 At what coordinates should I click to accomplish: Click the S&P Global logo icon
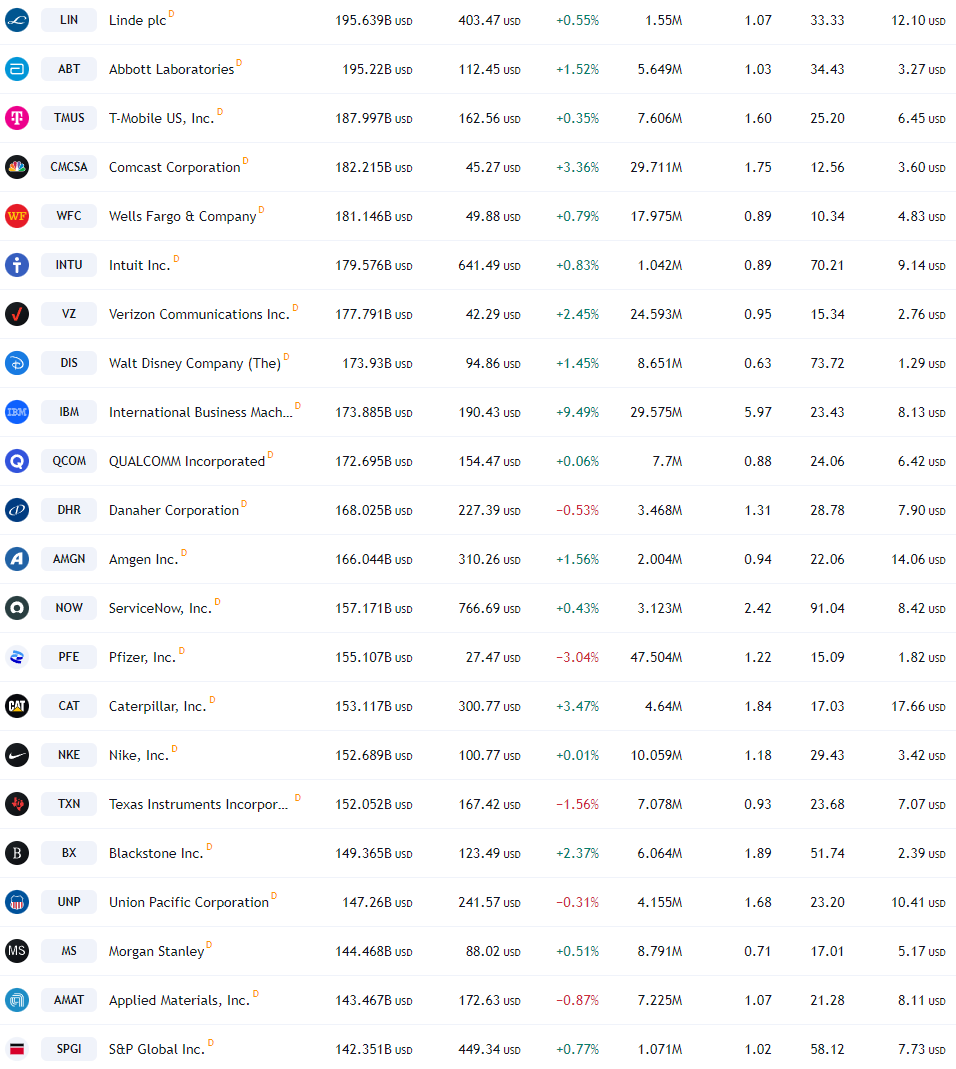coord(17,1049)
